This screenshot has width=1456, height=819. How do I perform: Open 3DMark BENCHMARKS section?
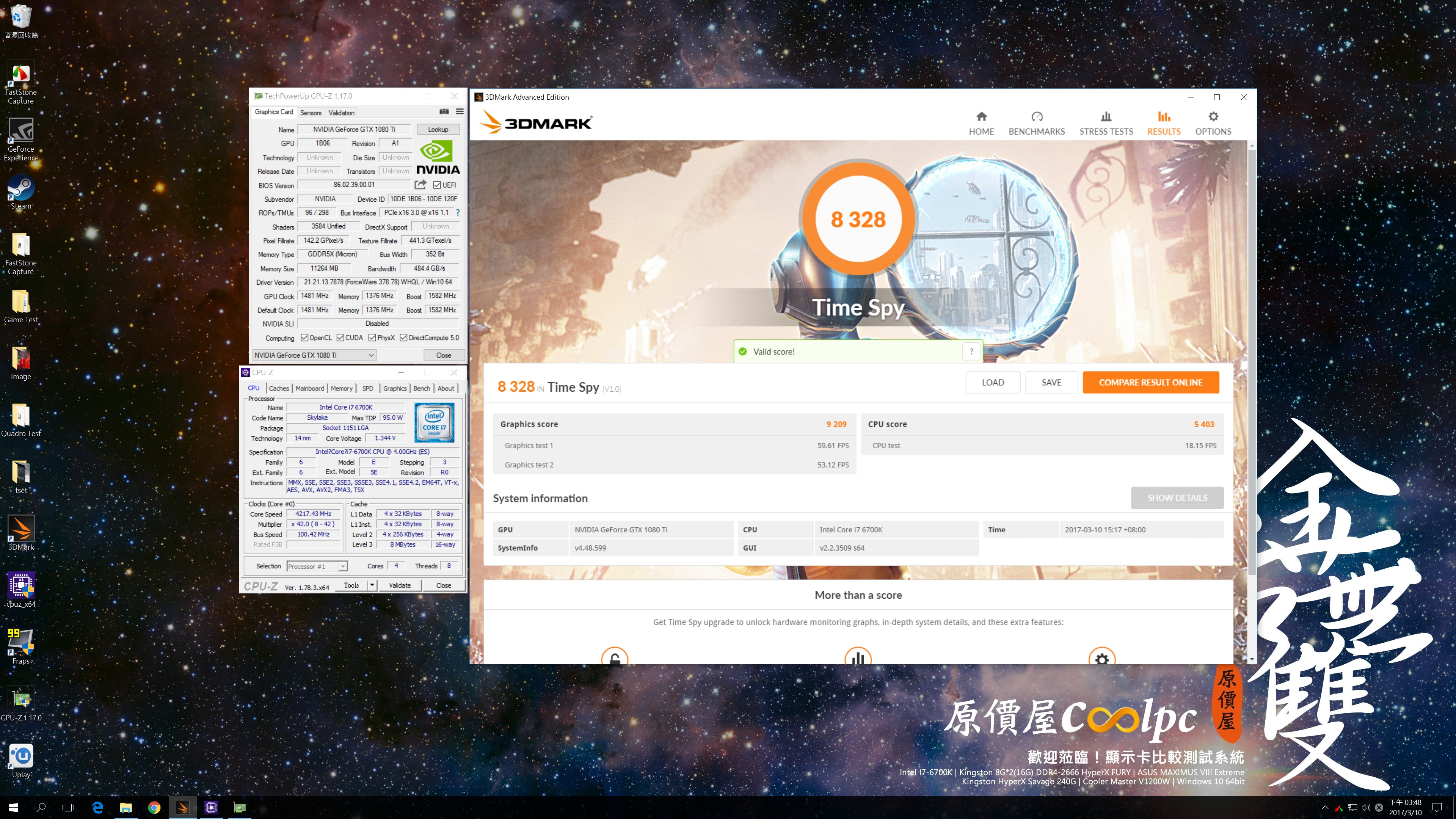(x=1036, y=124)
